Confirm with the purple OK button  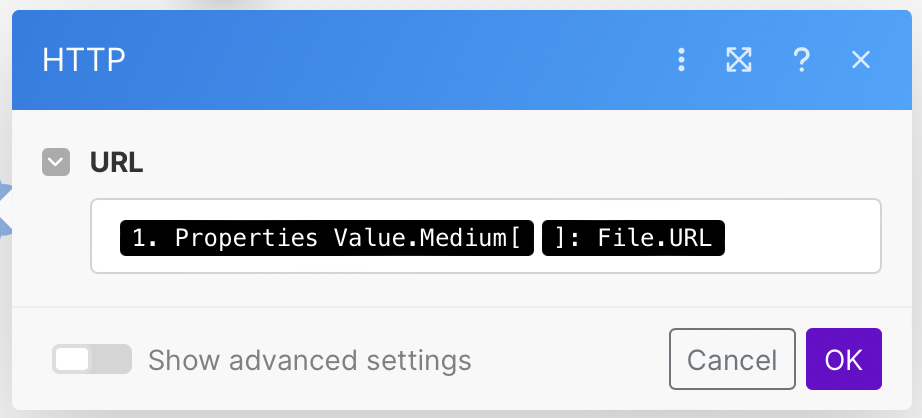pyautogui.click(x=843, y=359)
